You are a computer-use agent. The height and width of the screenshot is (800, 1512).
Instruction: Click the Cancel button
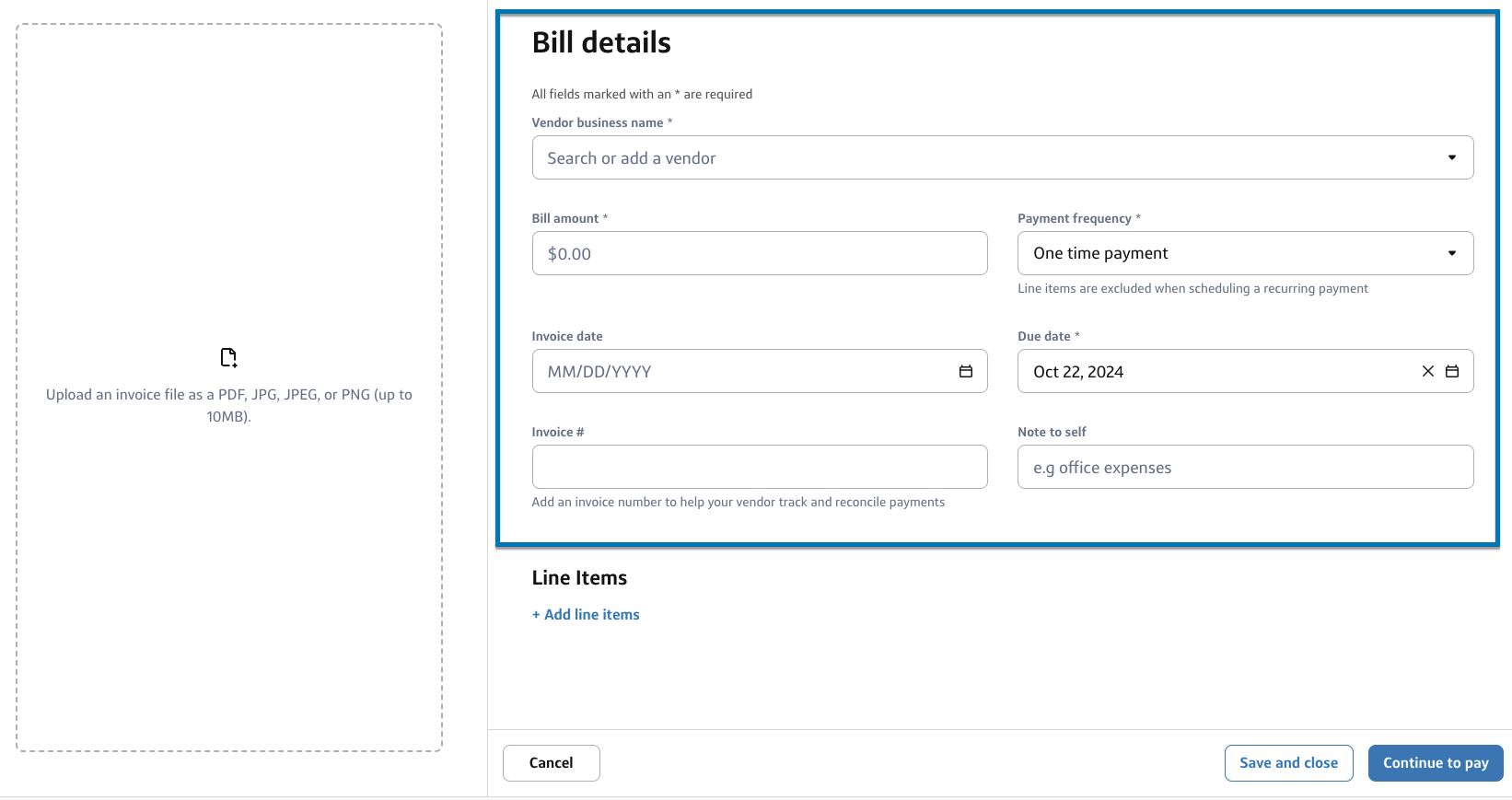tap(551, 762)
